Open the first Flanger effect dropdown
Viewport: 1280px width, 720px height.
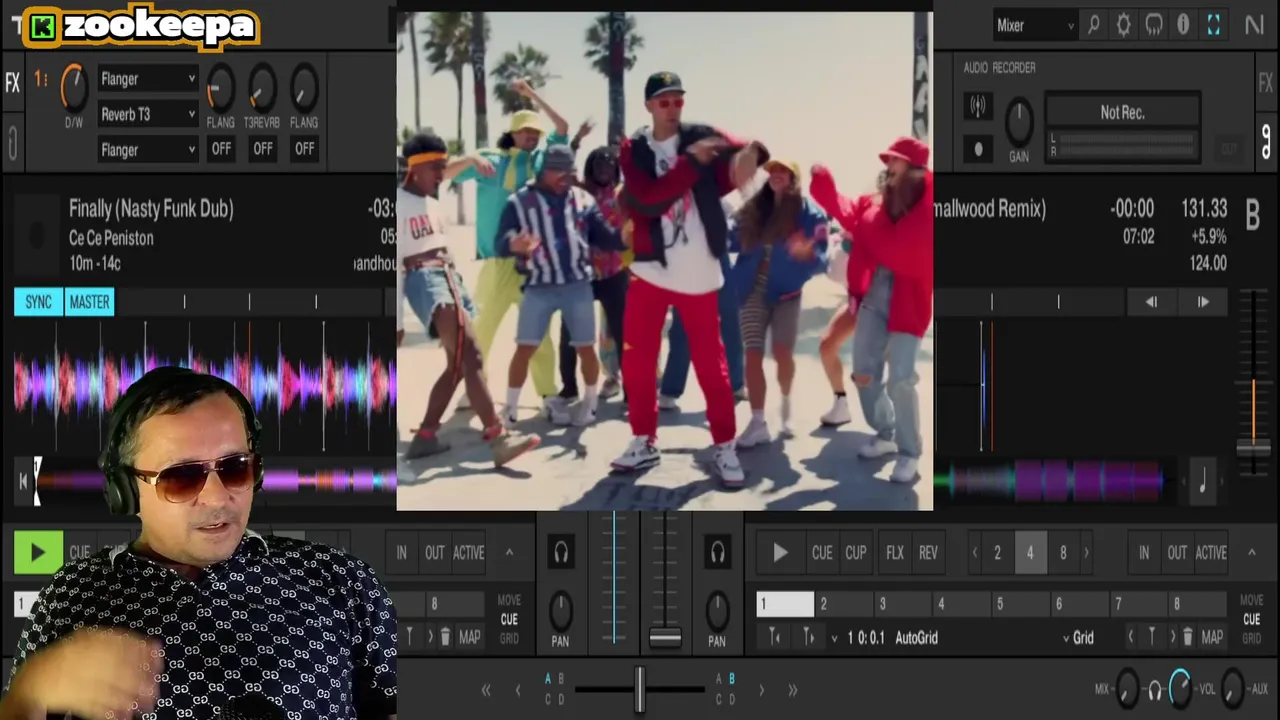[x=148, y=79]
